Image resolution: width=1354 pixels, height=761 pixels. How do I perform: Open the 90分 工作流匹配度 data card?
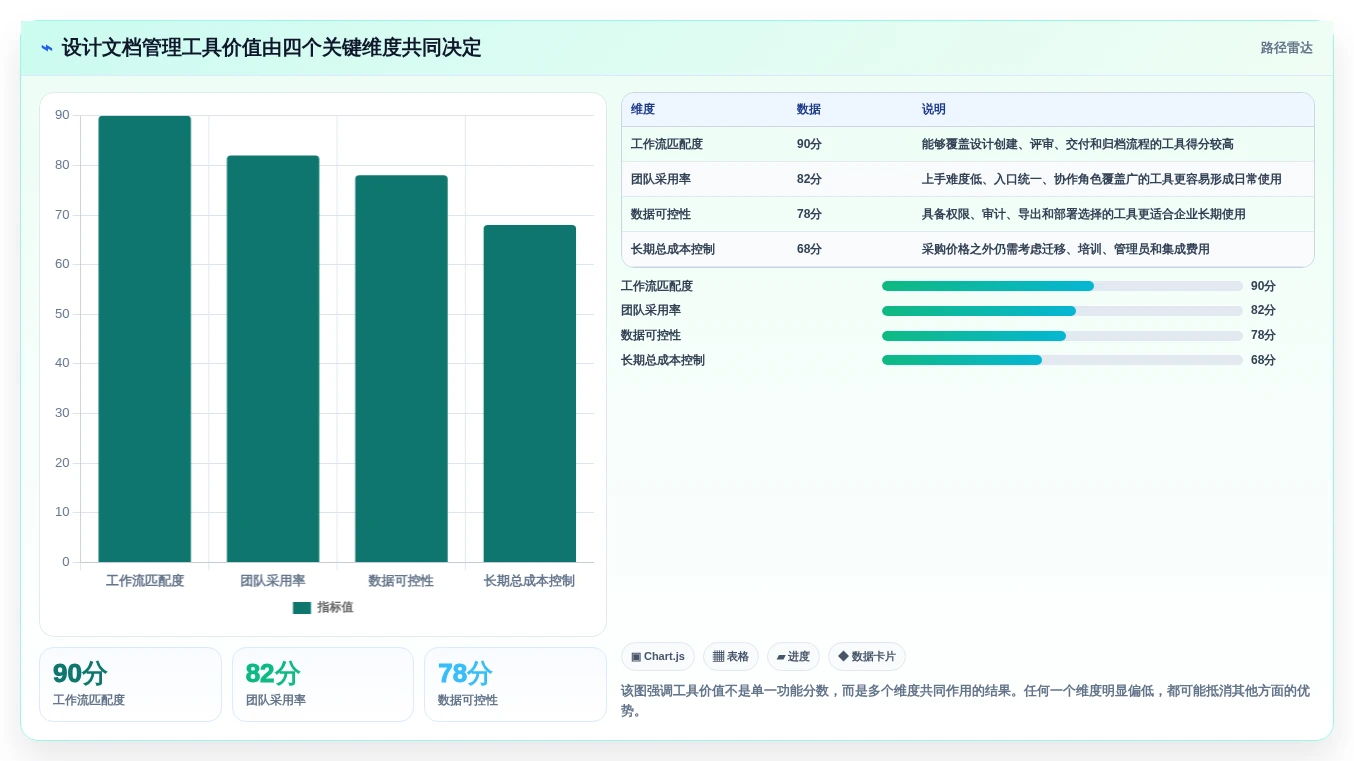[x=130, y=685]
